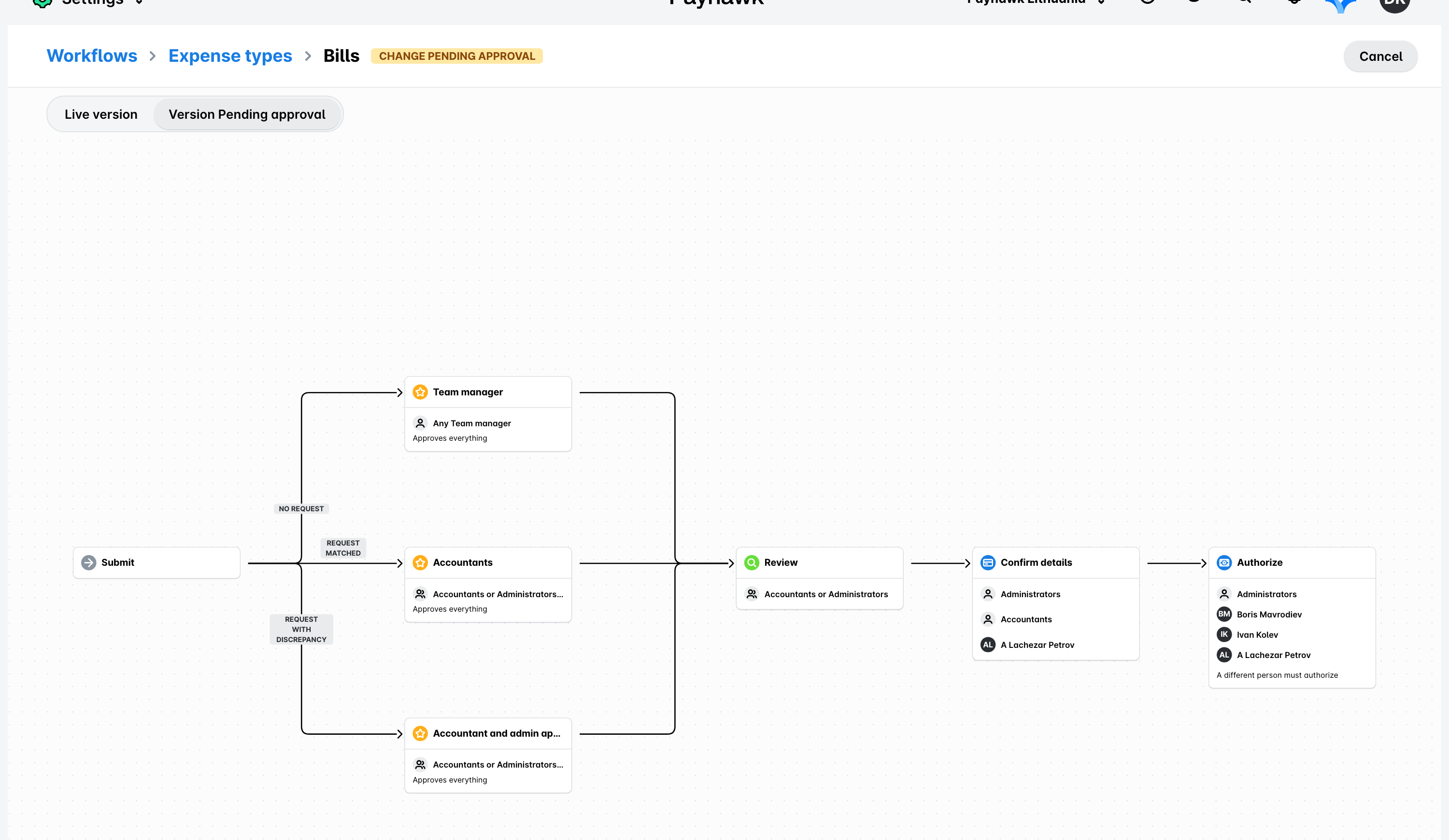1449x840 pixels.
Task: Click the AL avatar in the Authorize card
Action: [1224, 655]
